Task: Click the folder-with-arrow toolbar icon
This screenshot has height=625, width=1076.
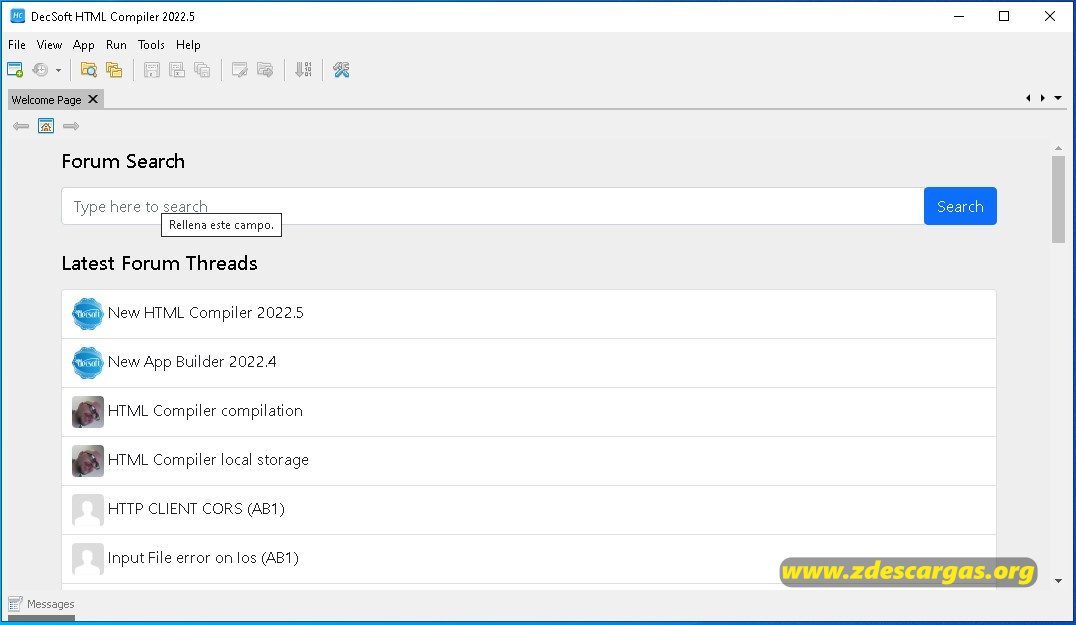Action: pos(265,69)
